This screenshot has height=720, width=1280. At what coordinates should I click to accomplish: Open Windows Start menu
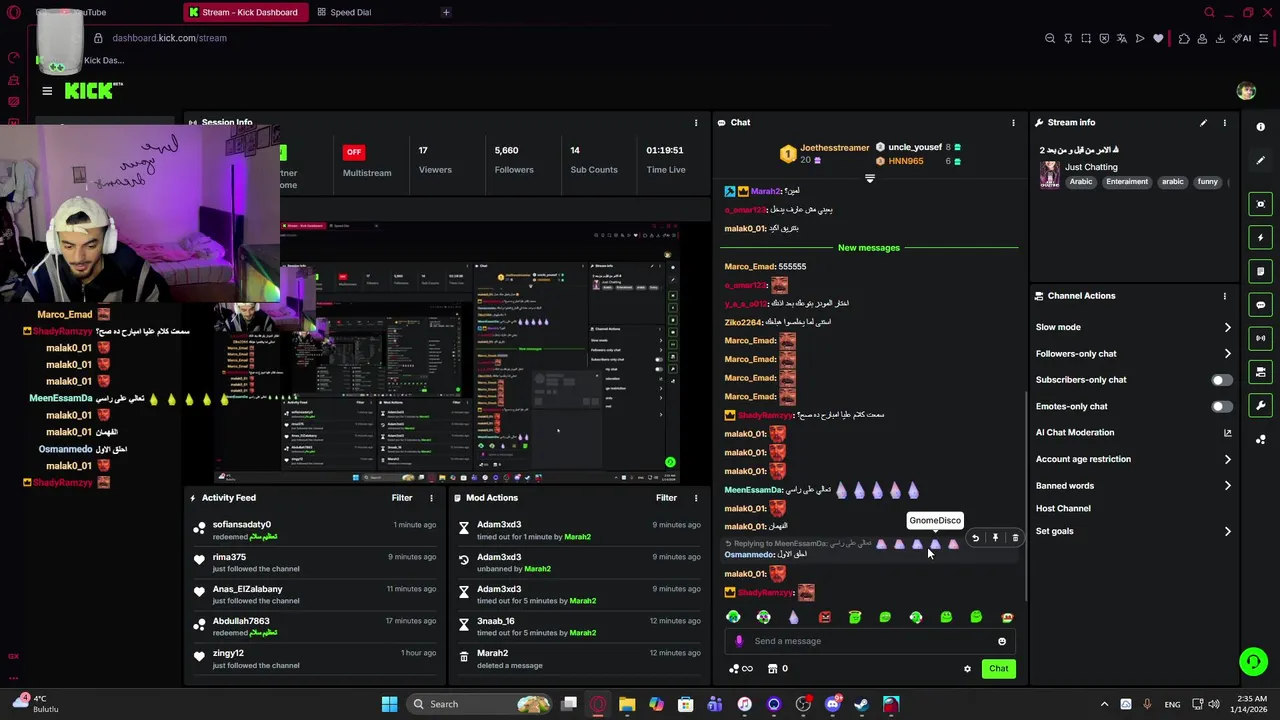tap(389, 704)
